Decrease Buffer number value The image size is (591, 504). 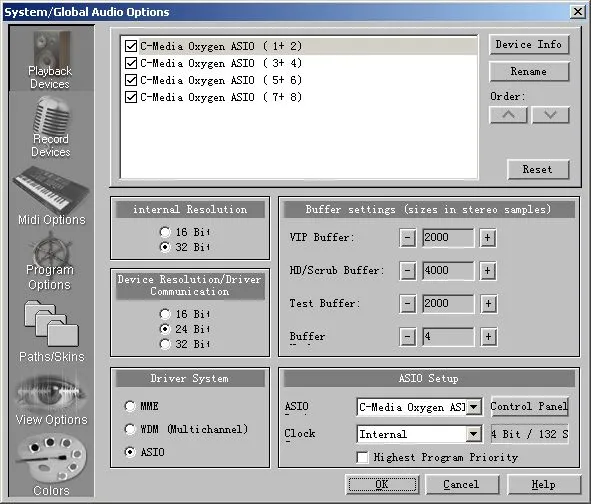pos(407,337)
